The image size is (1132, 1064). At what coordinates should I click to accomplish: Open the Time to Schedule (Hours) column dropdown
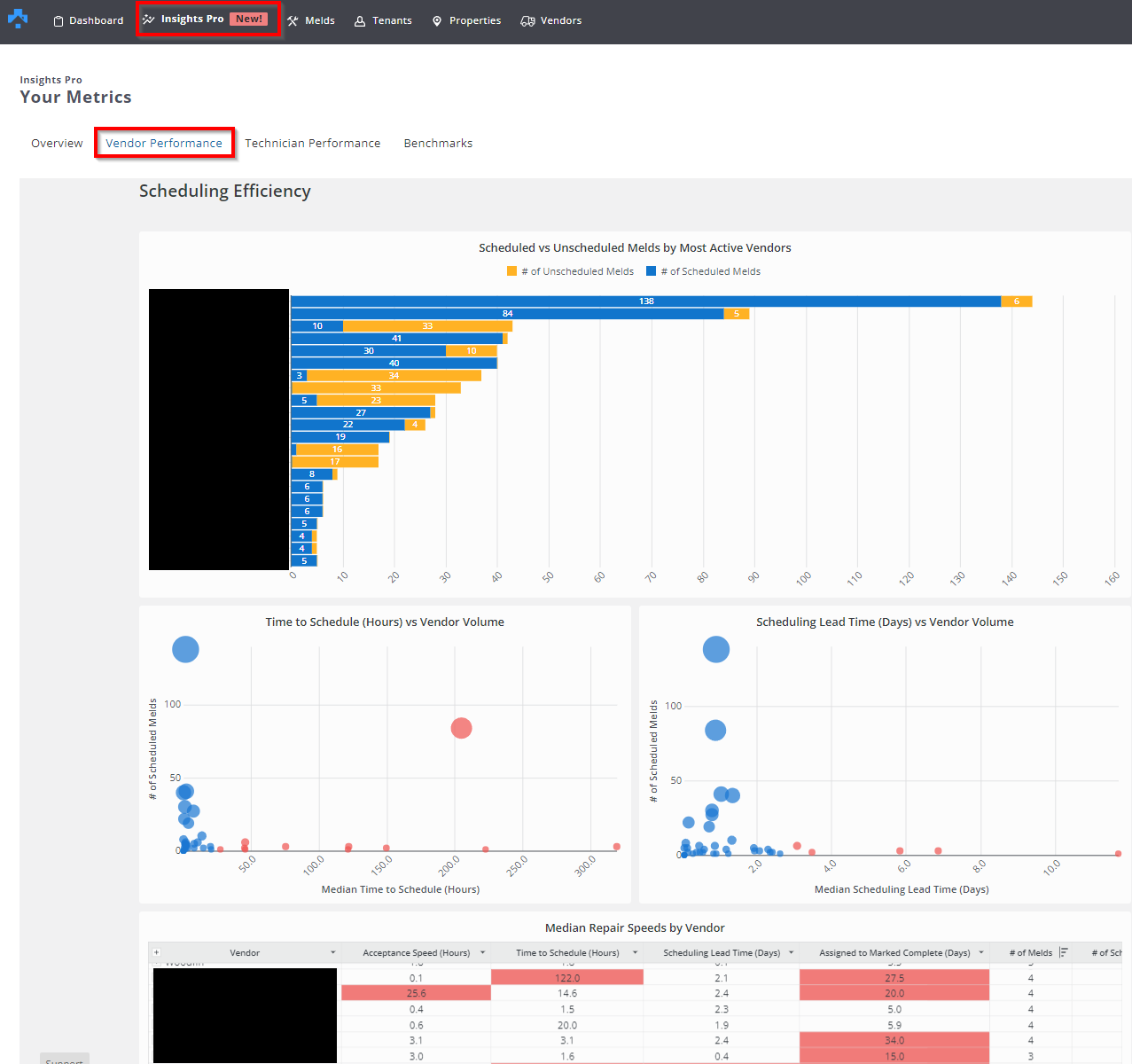click(x=635, y=952)
